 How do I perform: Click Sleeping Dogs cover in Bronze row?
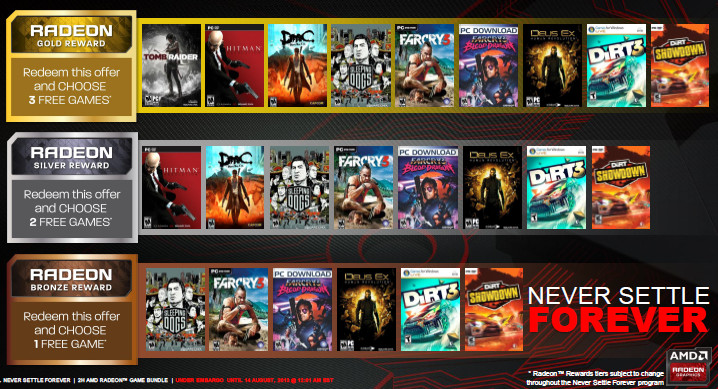click(175, 310)
